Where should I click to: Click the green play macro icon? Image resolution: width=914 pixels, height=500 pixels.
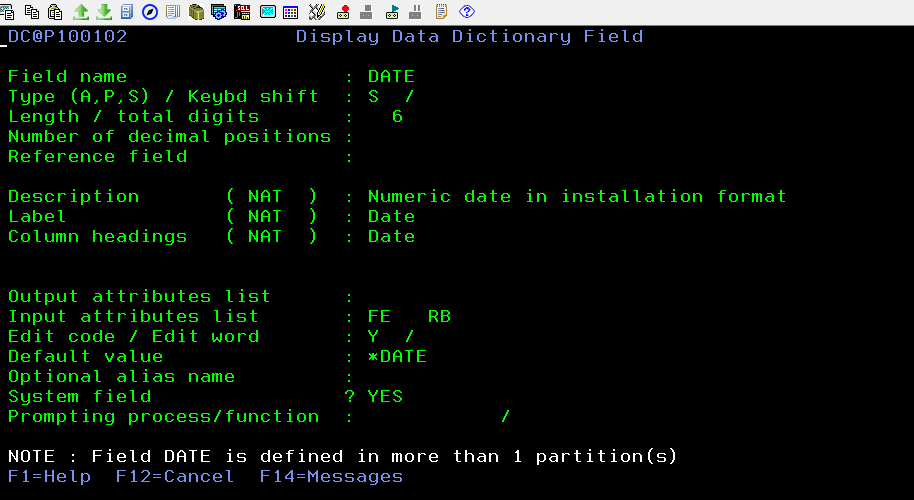392,12
